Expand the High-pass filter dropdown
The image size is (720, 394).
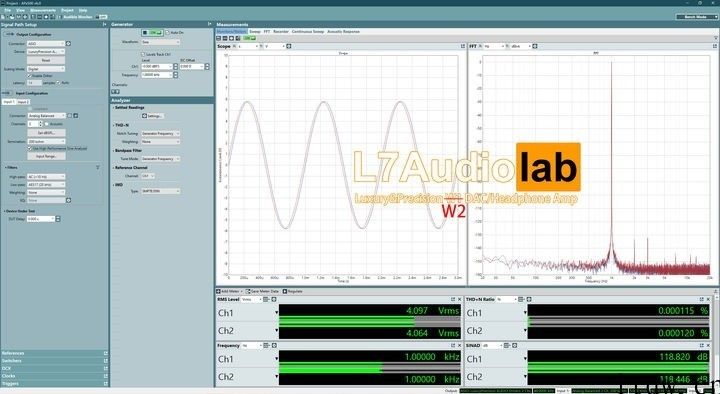46,177
